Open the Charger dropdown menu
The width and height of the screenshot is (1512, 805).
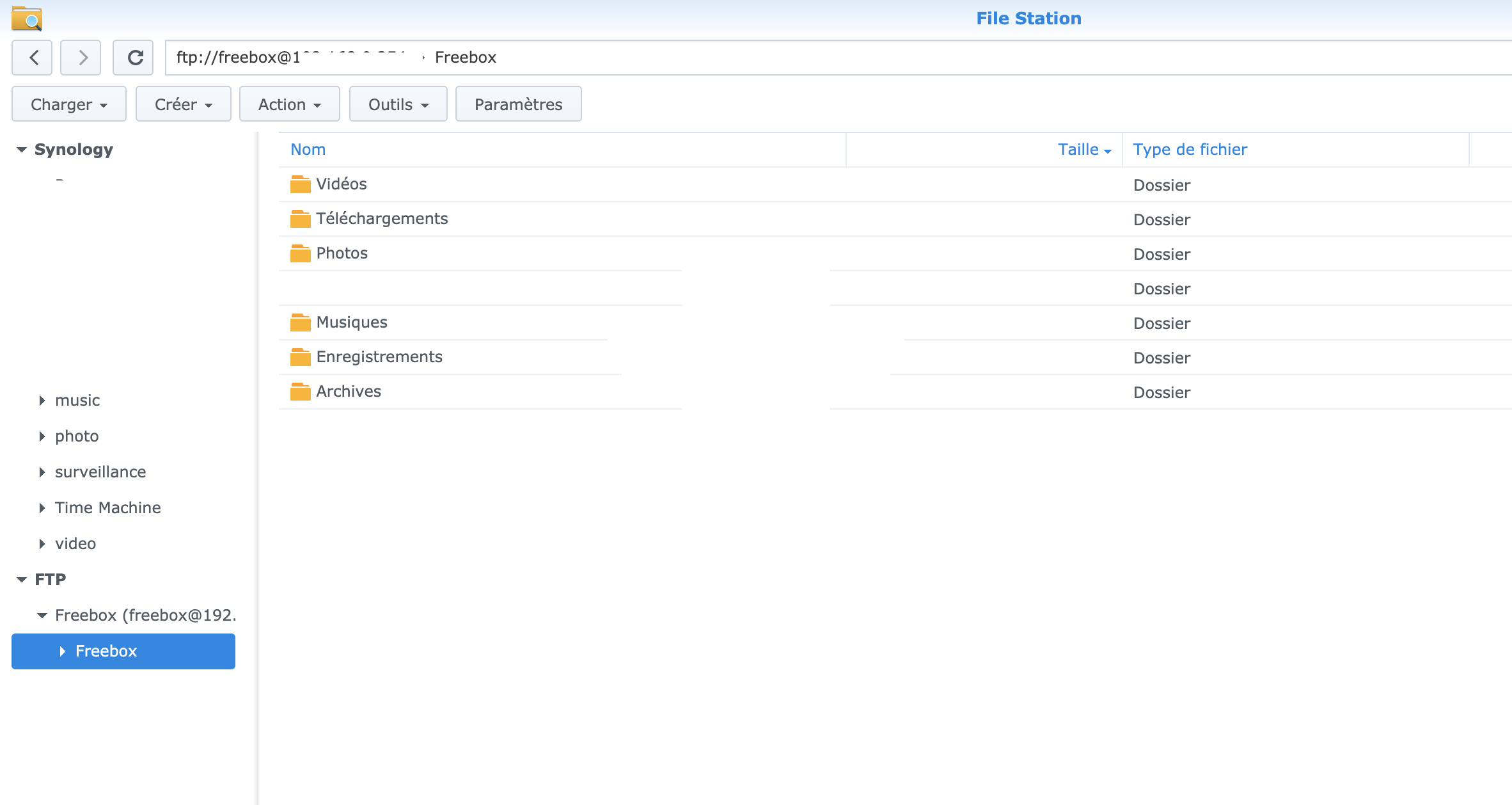68,104
